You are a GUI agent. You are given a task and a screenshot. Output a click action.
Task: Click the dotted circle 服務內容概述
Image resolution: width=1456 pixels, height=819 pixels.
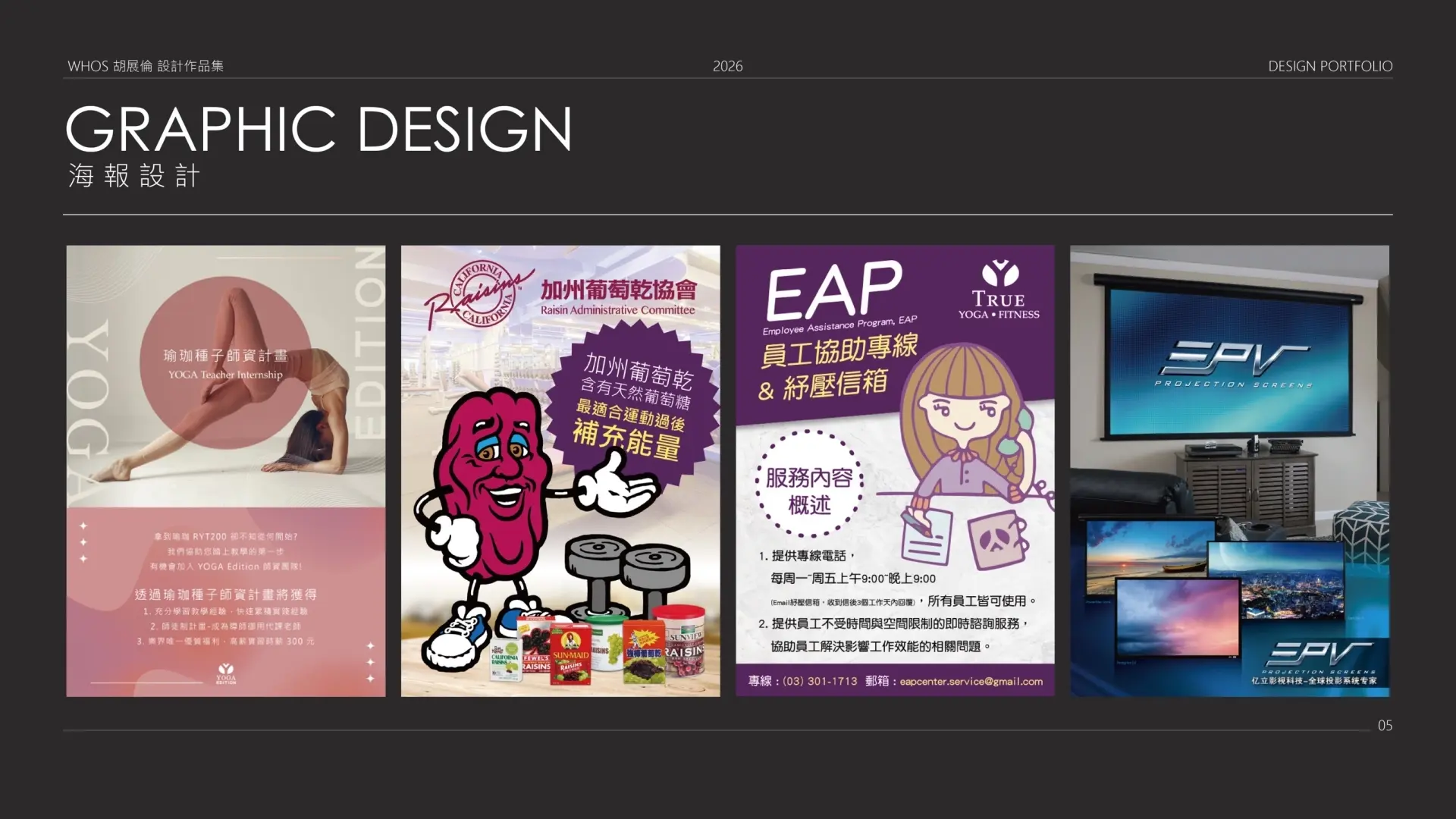pyautogui.click(x=809, y=484)
